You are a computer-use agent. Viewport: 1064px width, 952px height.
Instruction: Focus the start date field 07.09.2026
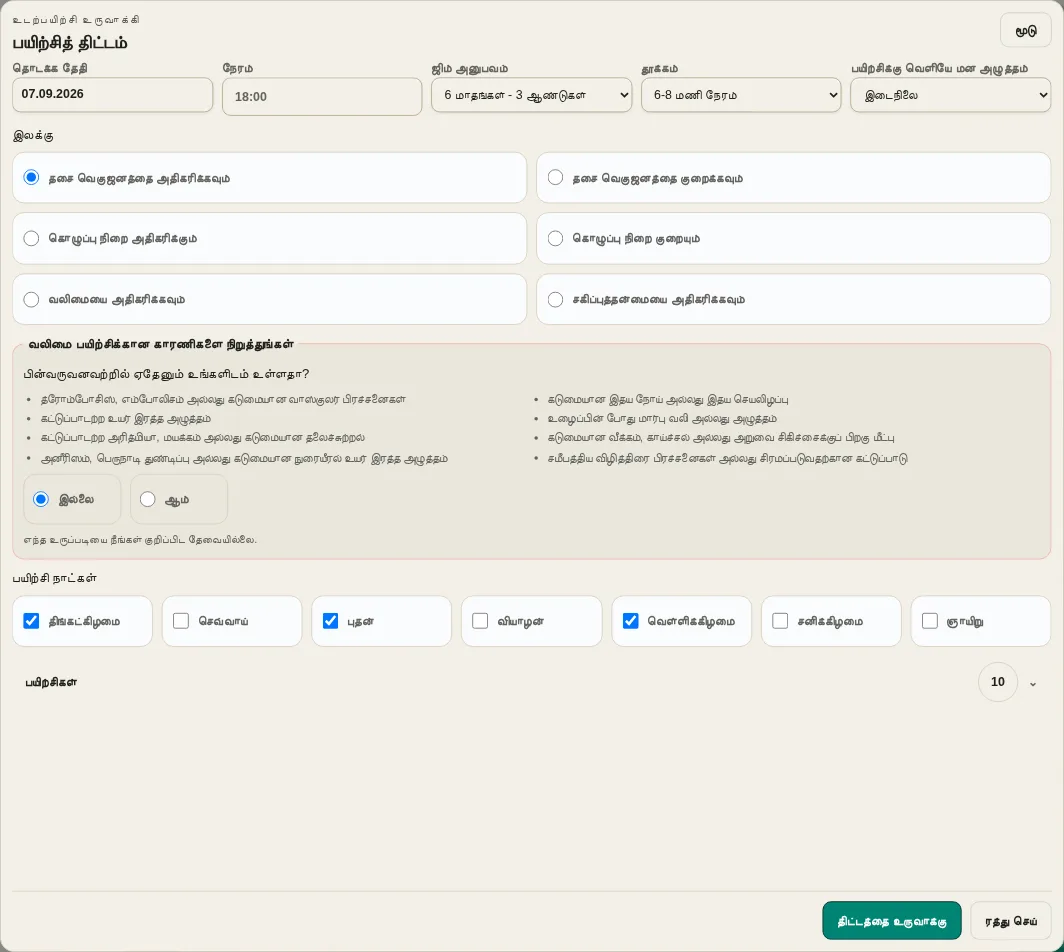[x=113, y=94]
